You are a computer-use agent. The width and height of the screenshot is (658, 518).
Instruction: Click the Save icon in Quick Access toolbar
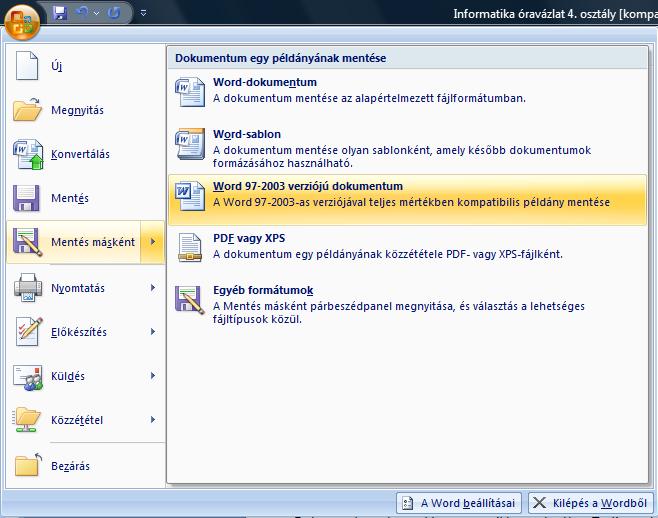(x=60, y=13)
